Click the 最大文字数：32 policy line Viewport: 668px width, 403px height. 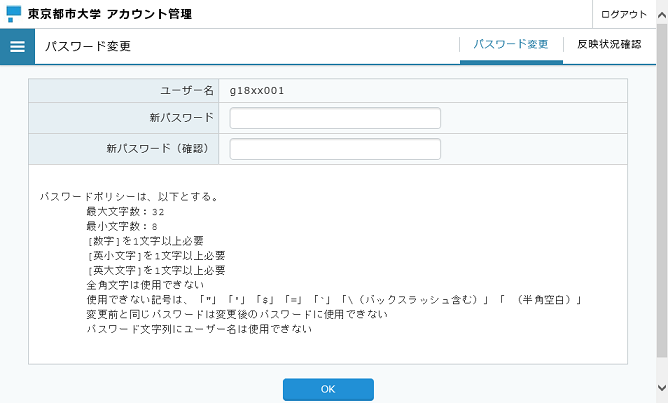pos(125,212)
